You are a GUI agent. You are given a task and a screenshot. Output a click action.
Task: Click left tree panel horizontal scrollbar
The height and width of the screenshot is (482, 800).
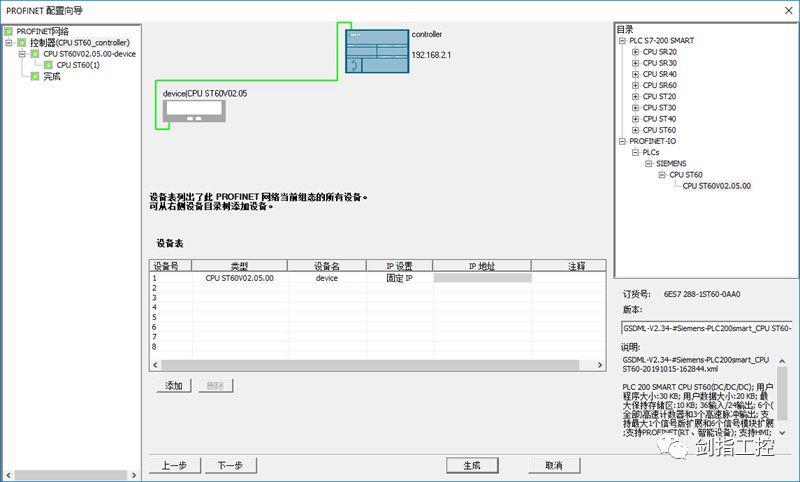[x=70, y=475]
